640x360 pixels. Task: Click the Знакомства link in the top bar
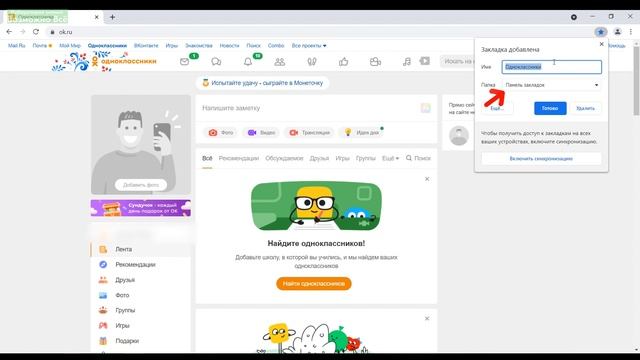(199, 46)
